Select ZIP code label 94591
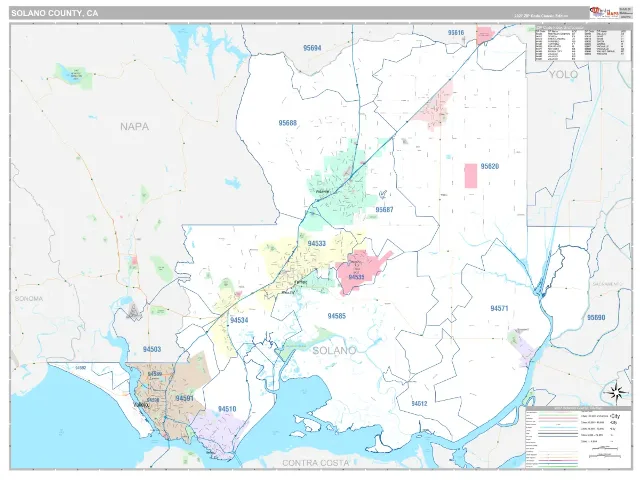Screen dimensions: 640x480 tap(184, 398)
